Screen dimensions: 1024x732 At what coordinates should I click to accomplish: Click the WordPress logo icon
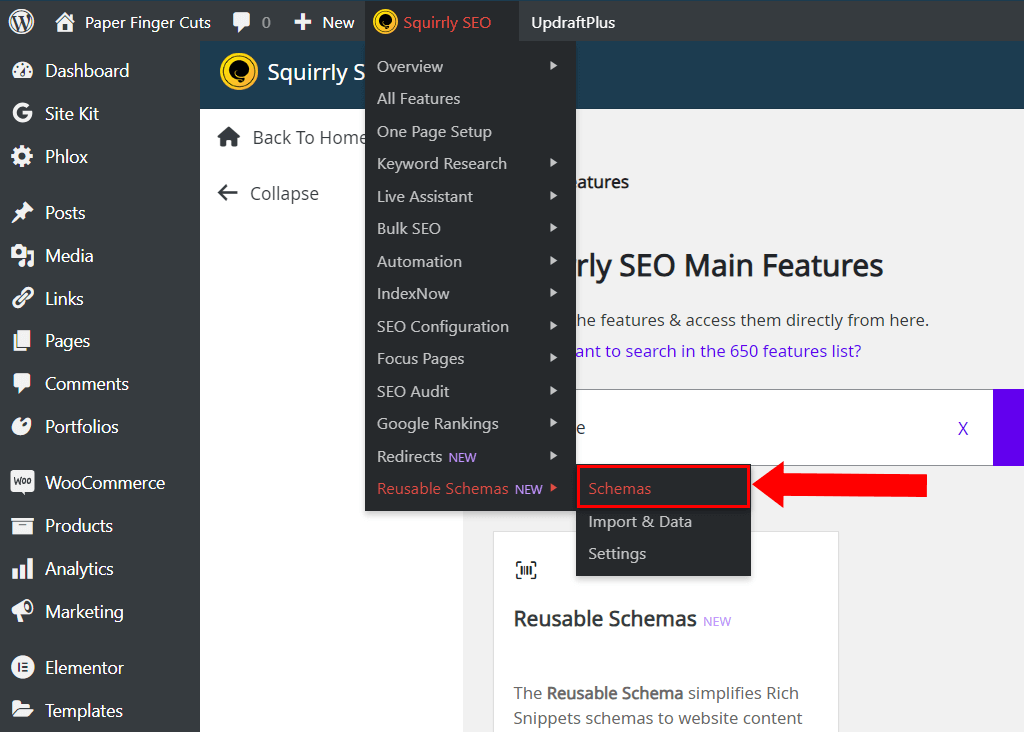click(22, 22)
